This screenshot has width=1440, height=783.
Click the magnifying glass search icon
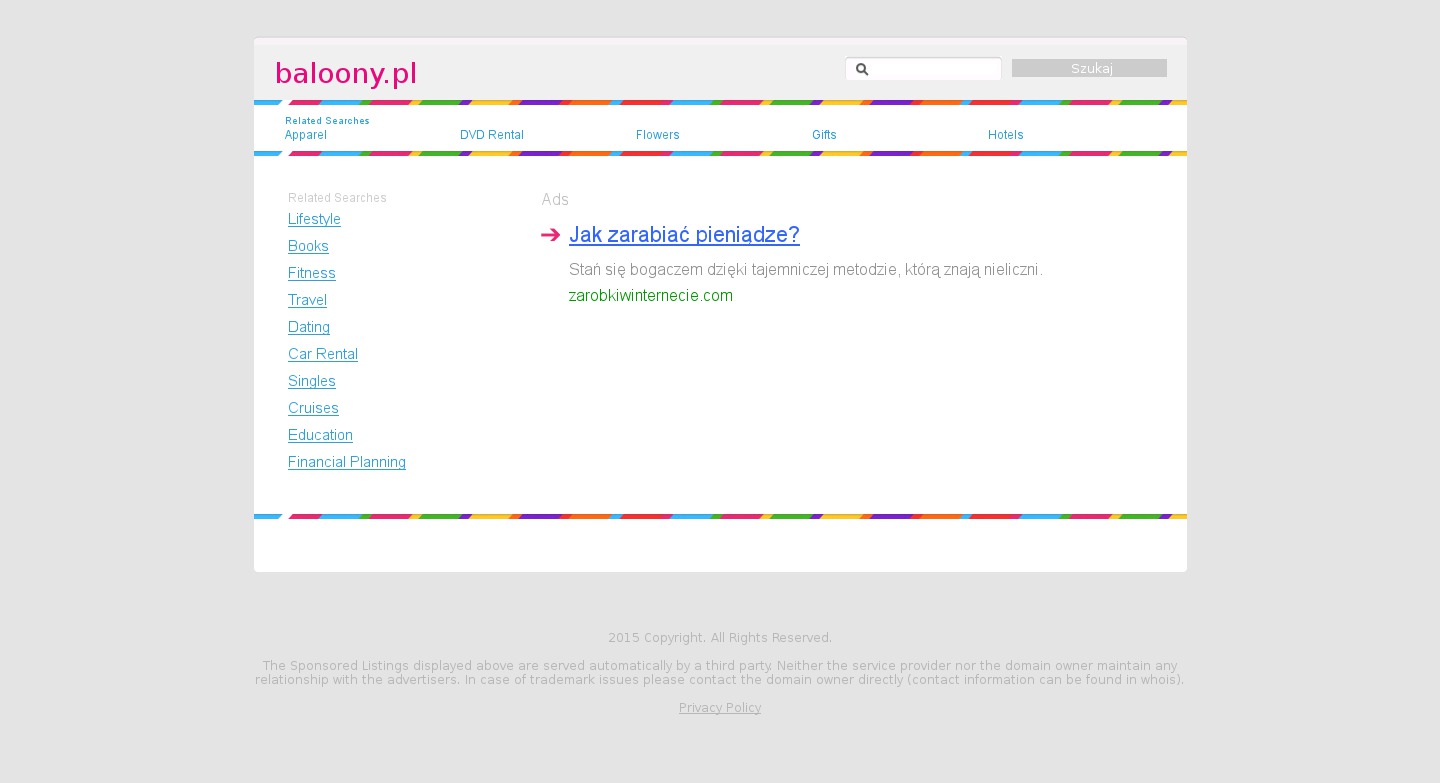(862, 69)
